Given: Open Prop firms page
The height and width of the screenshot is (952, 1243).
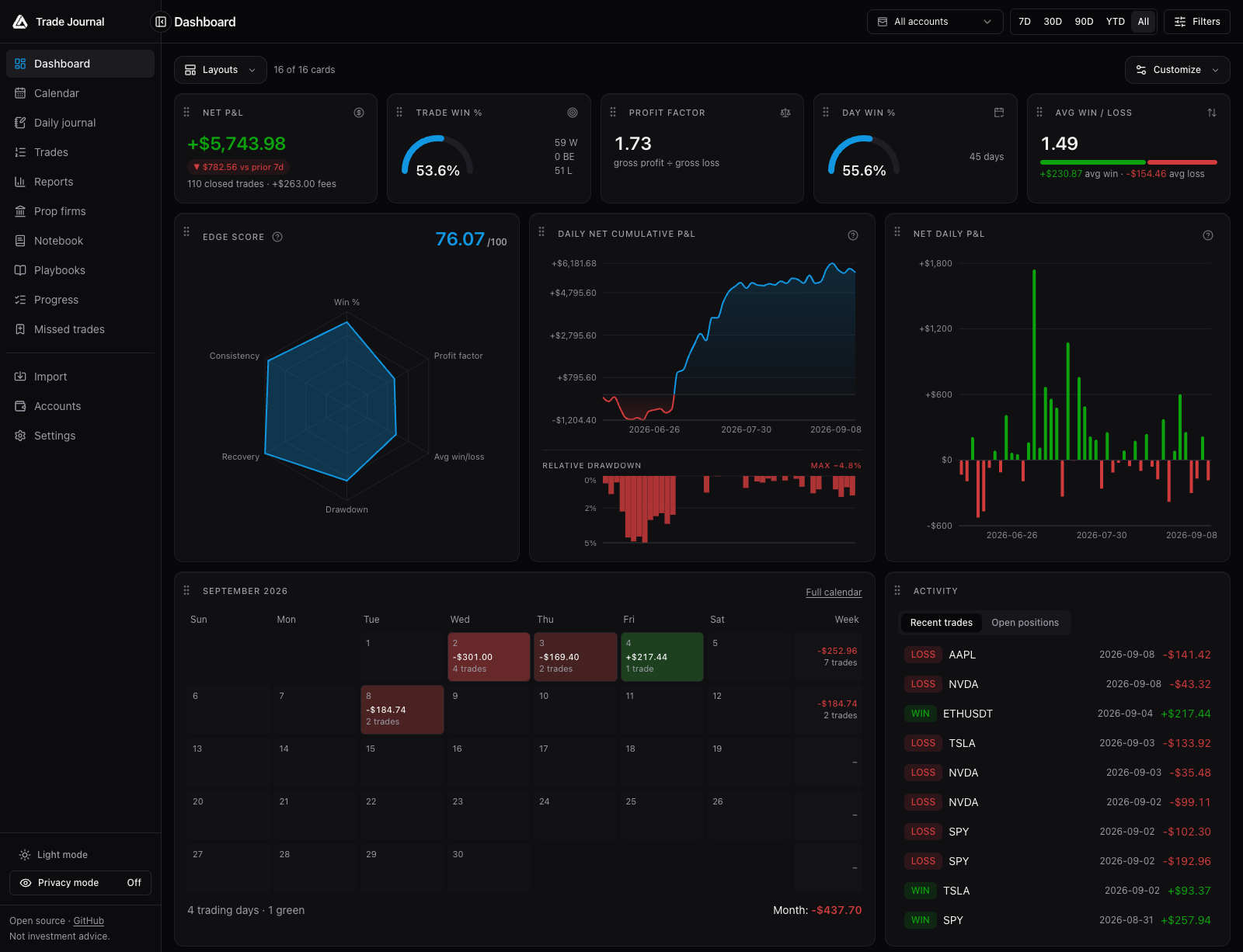Looking at the screenshot, I should (x=80, y=211).
